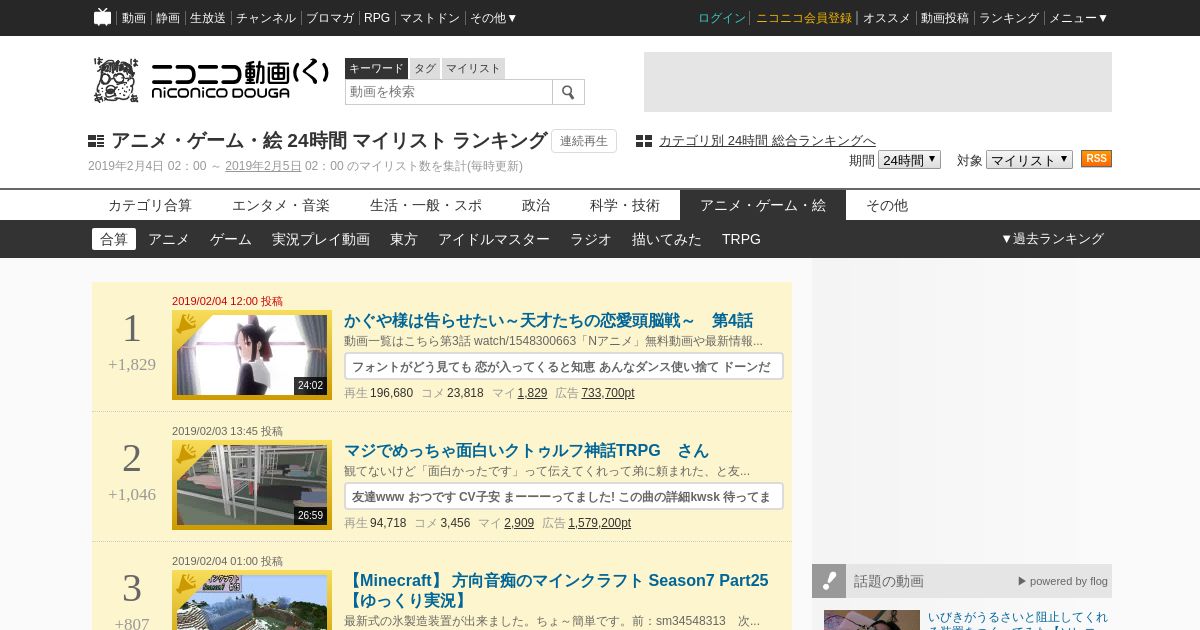
Task: Open 静画 in top bar
Action: pyautogui.click(x=168, y=18)
